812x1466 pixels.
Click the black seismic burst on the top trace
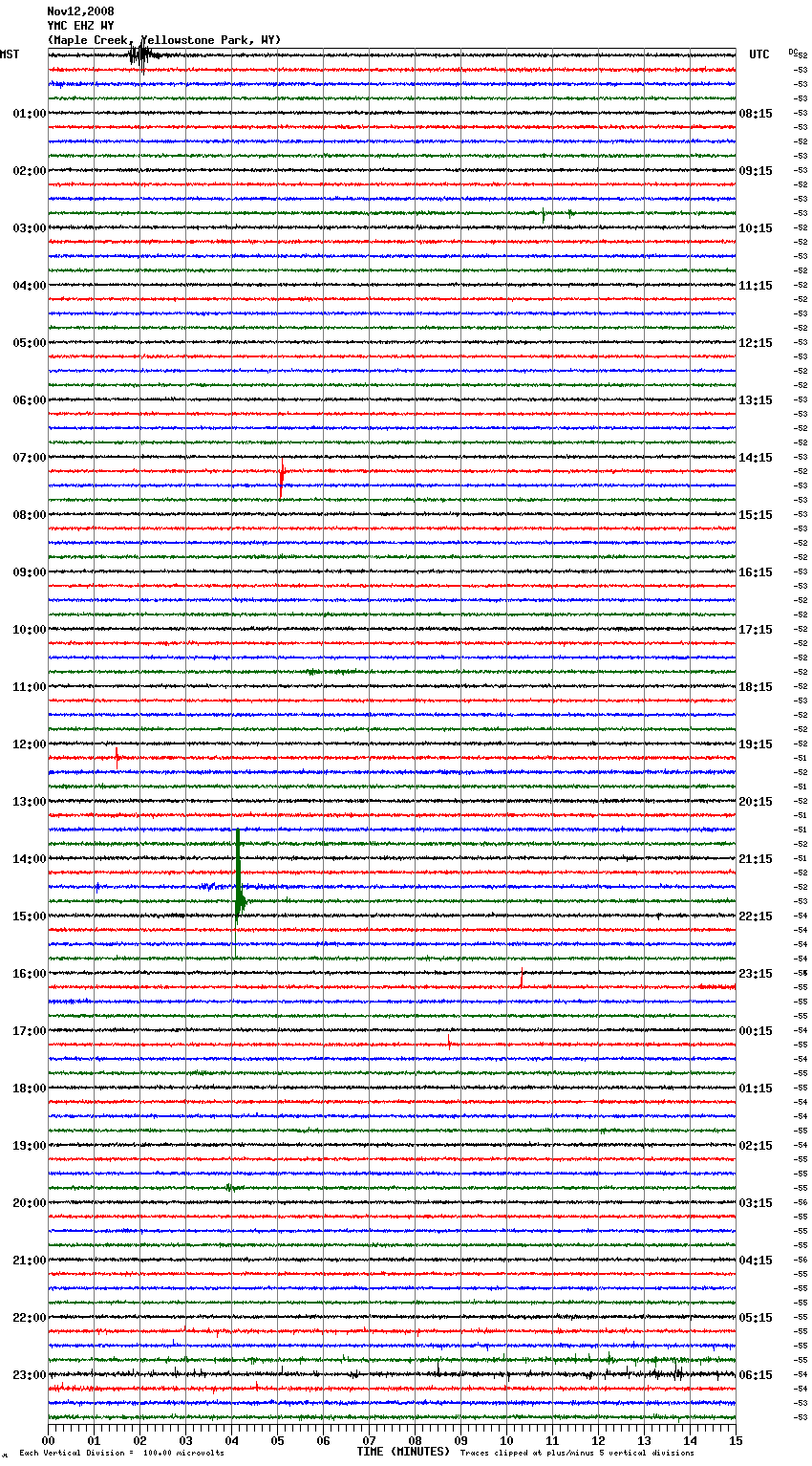point(143,55)
